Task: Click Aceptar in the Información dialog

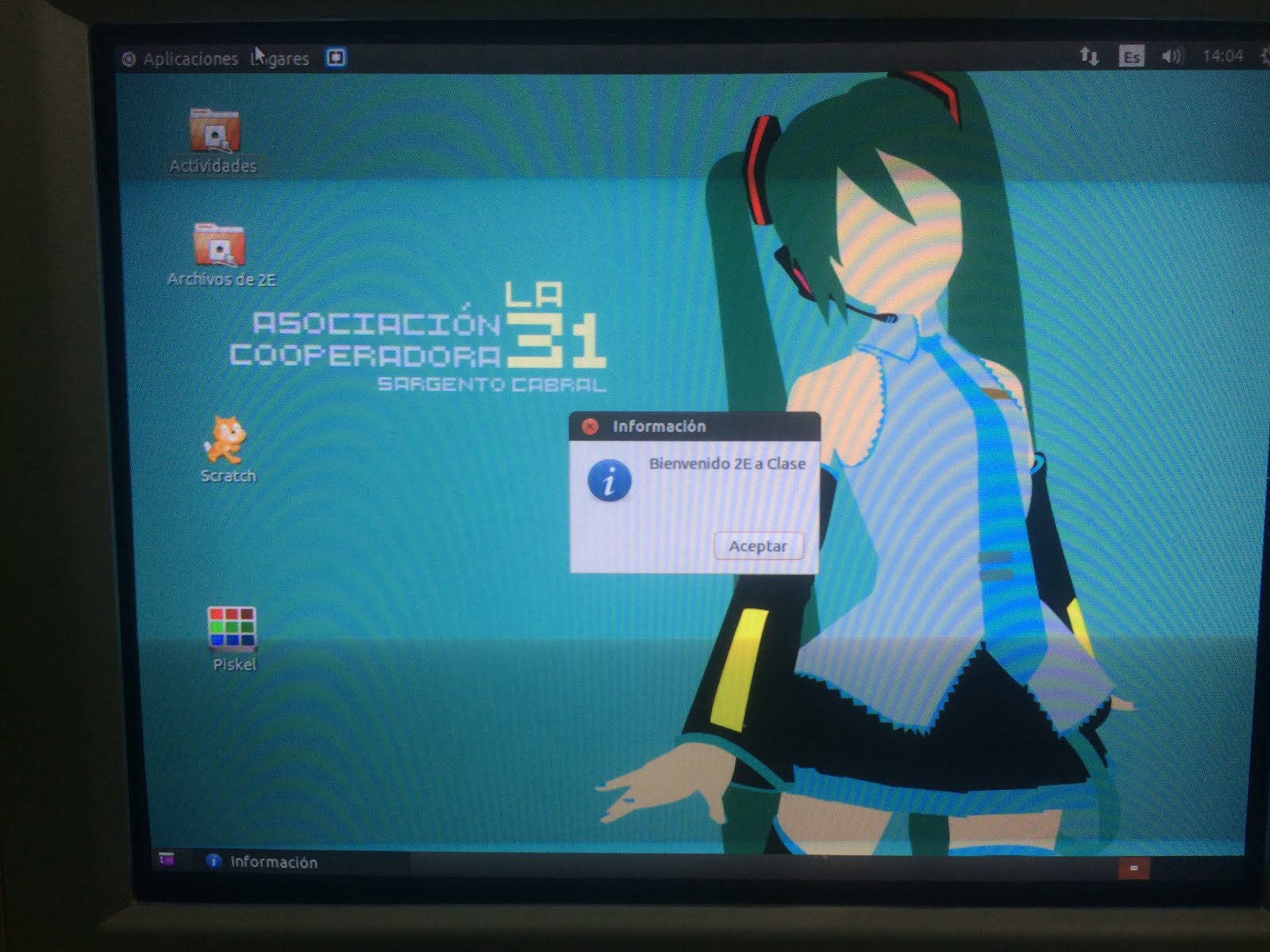Action: click(758, 546)
